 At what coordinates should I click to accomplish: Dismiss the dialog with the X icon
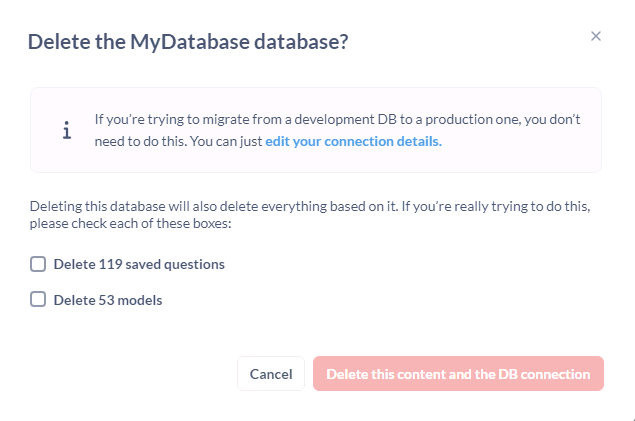coord(595,36)
